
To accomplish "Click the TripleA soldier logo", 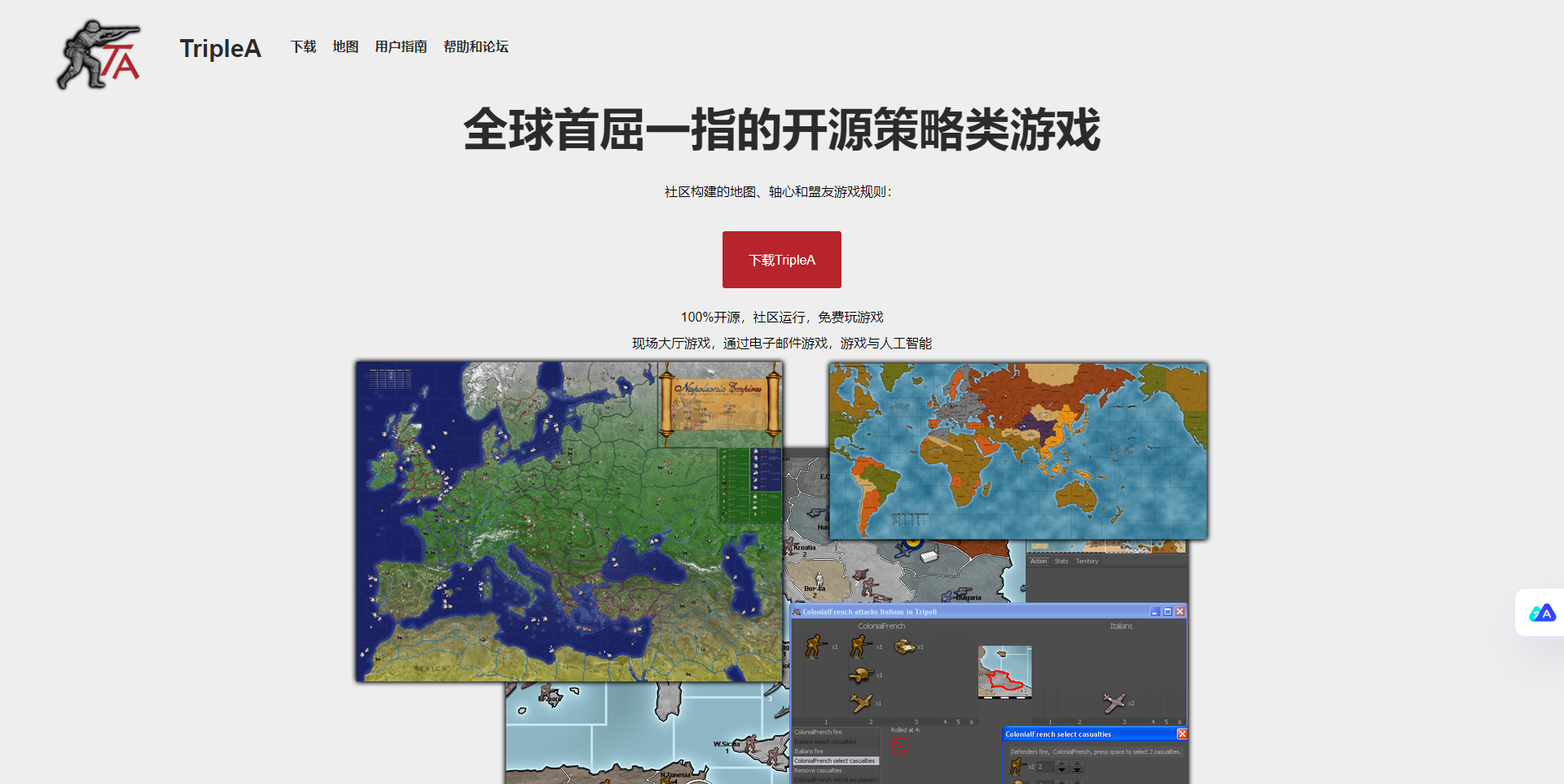I will 99,54.
